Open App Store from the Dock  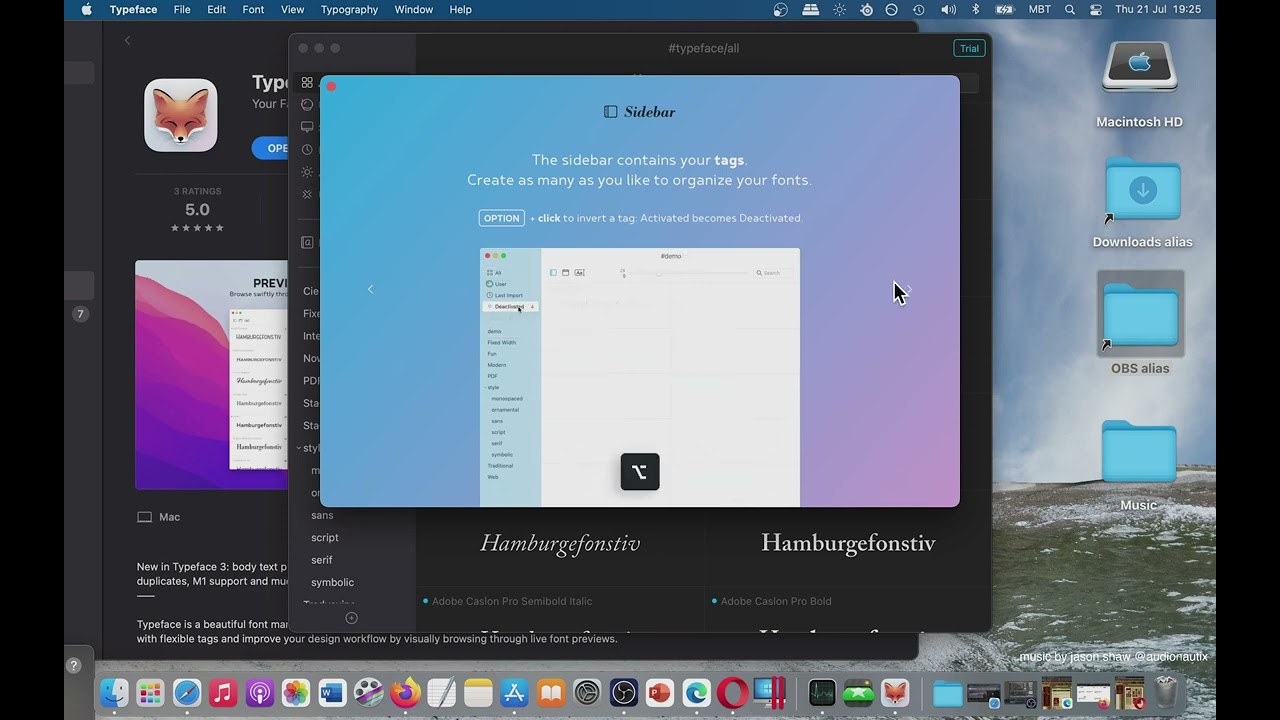point(514,692)
